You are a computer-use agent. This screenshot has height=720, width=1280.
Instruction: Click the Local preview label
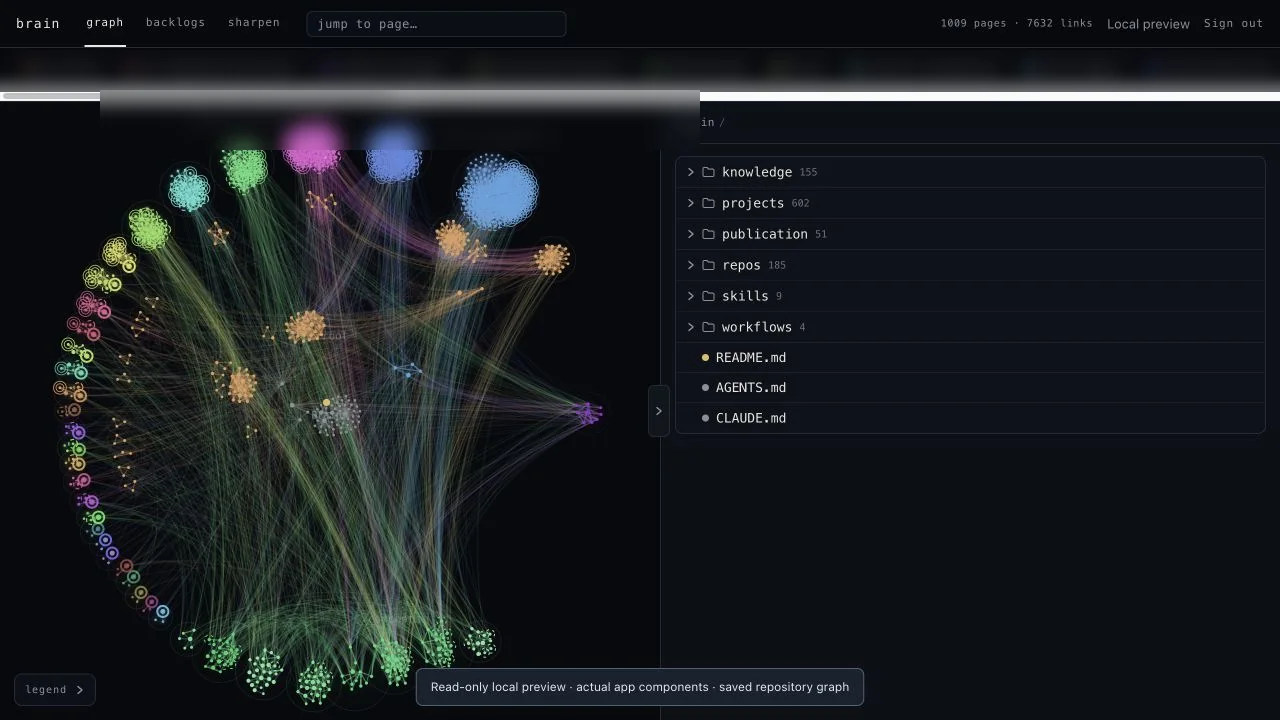click(x=1148, y=24)
